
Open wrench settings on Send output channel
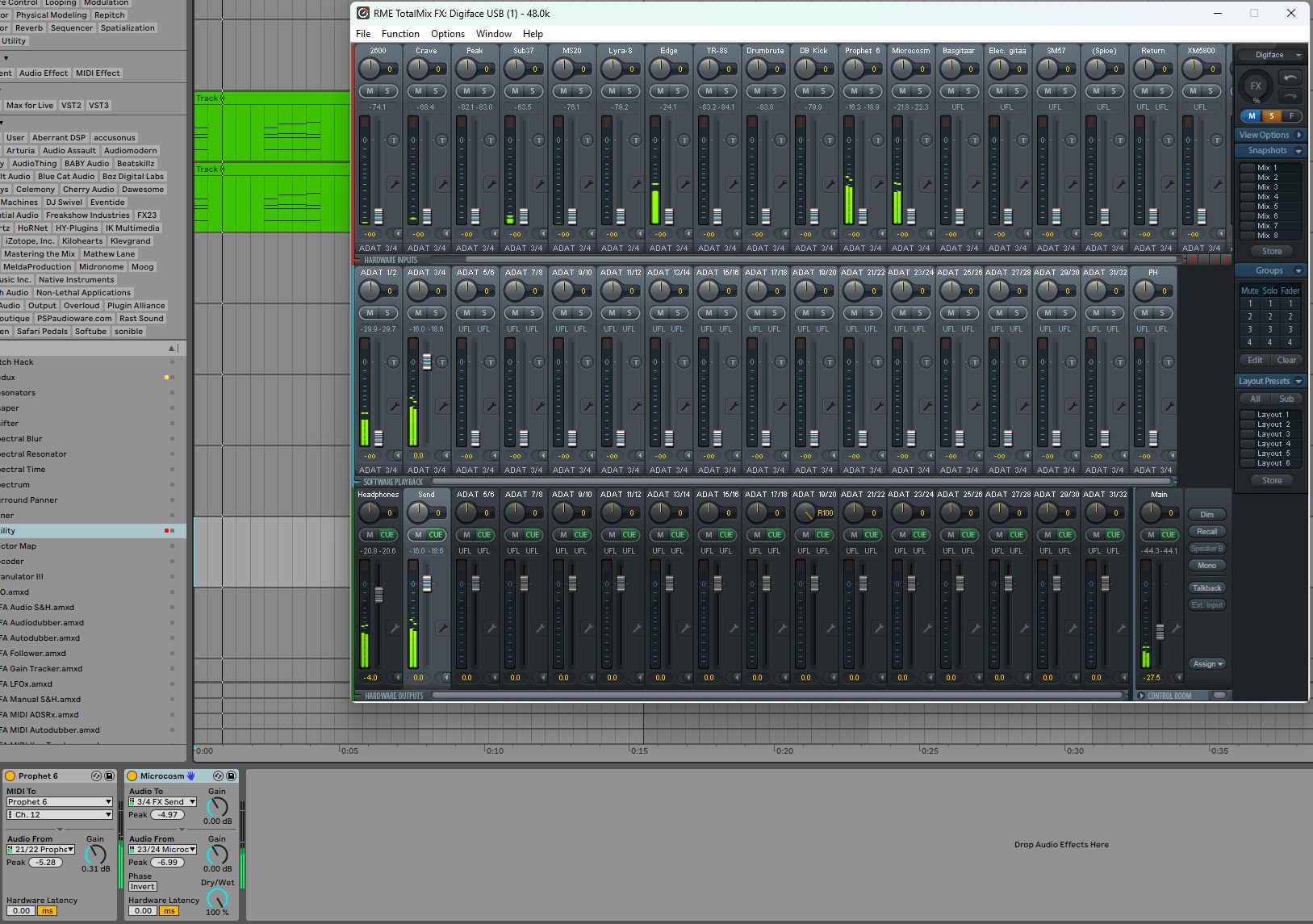coord(442,628)
